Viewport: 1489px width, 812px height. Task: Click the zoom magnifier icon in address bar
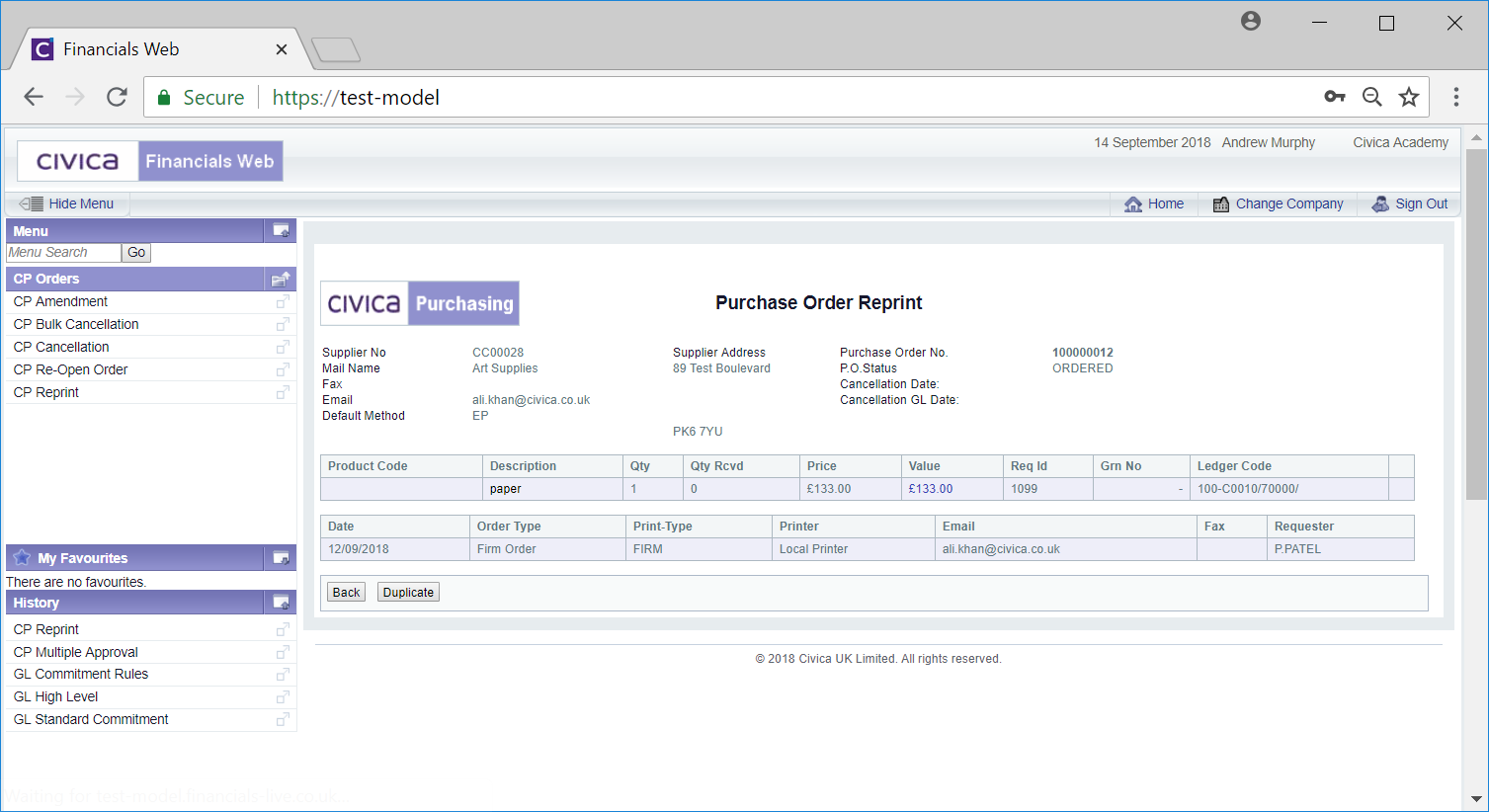coord(1371,97)
